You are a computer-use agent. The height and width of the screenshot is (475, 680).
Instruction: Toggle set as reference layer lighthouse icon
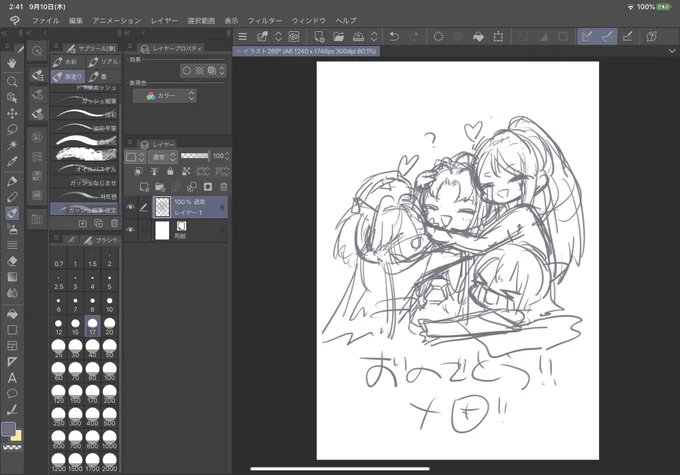click(154, 171)
